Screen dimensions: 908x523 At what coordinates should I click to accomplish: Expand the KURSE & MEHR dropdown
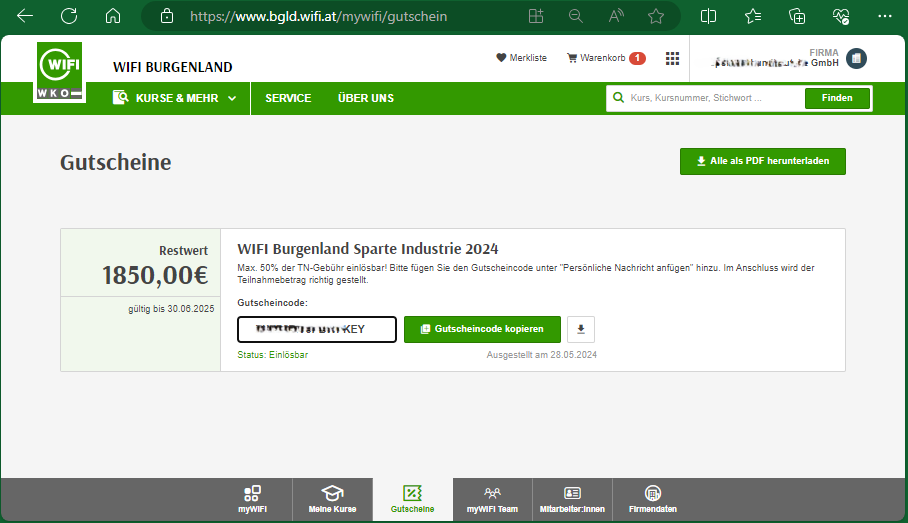click(x=174, y=98)
